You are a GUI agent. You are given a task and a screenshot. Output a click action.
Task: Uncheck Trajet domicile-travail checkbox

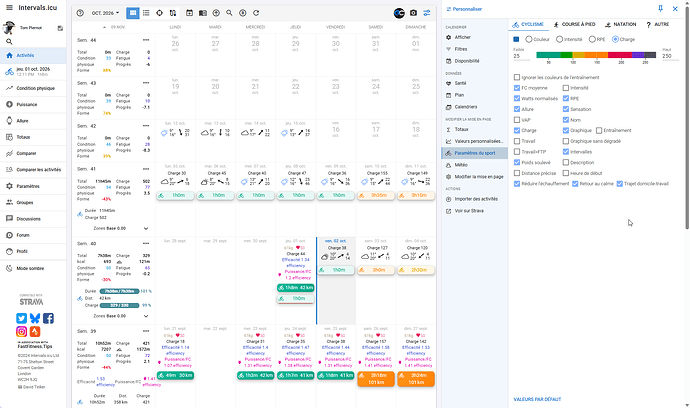[x=620, y=184]
